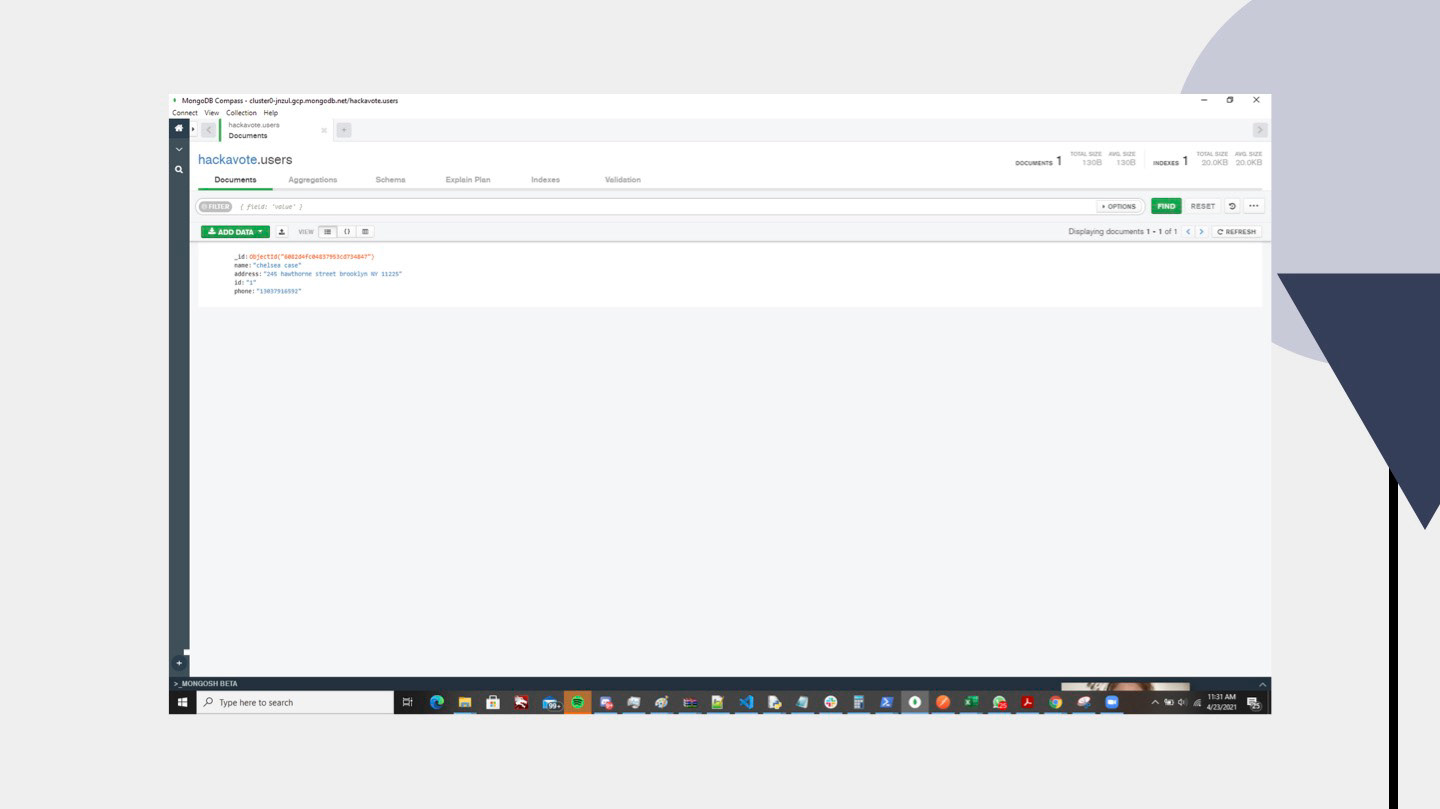Open the past queries history icon
This screenshot has width=1440, height=809.
click(x=1232, y=206)
